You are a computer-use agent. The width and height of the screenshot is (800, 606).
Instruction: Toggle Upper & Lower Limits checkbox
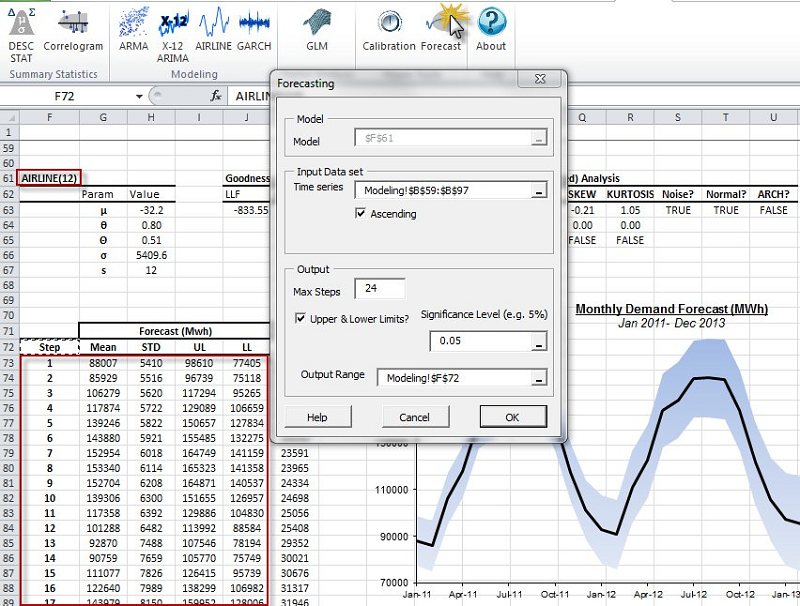302,318
